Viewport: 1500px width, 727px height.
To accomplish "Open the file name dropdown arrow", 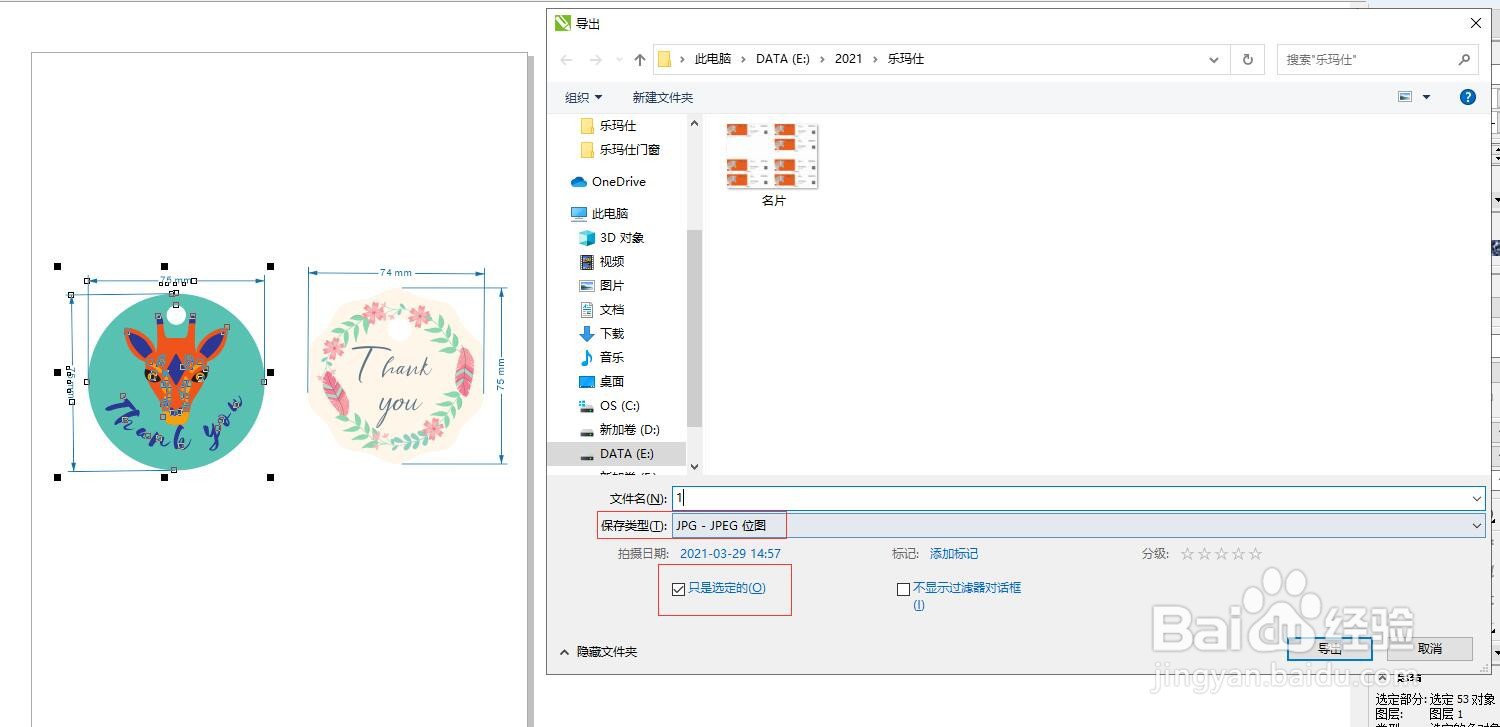I will tap(1476, 498).
